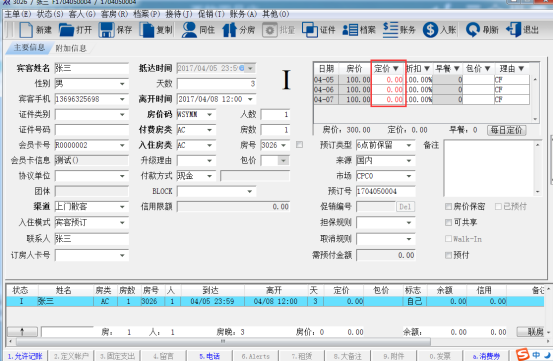Open the 状态(S) menu
This screenshot has height=362, width=553.
pyautogui.click(x=50, y=14)
